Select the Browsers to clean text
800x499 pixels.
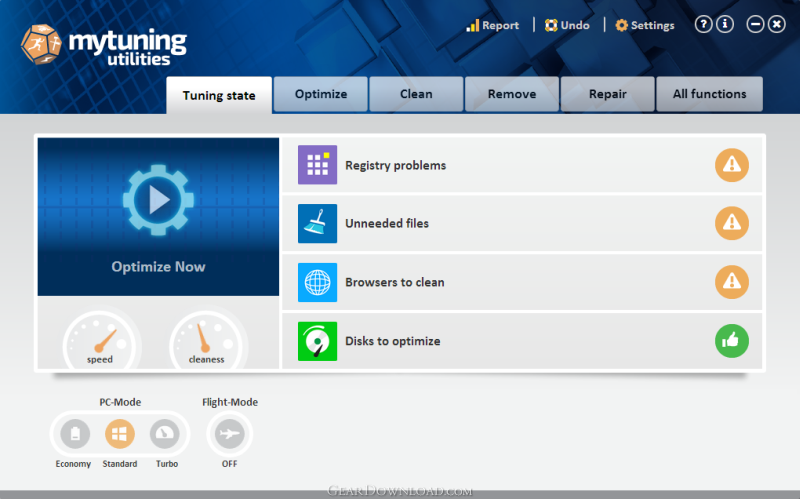[x=395, y=282]
